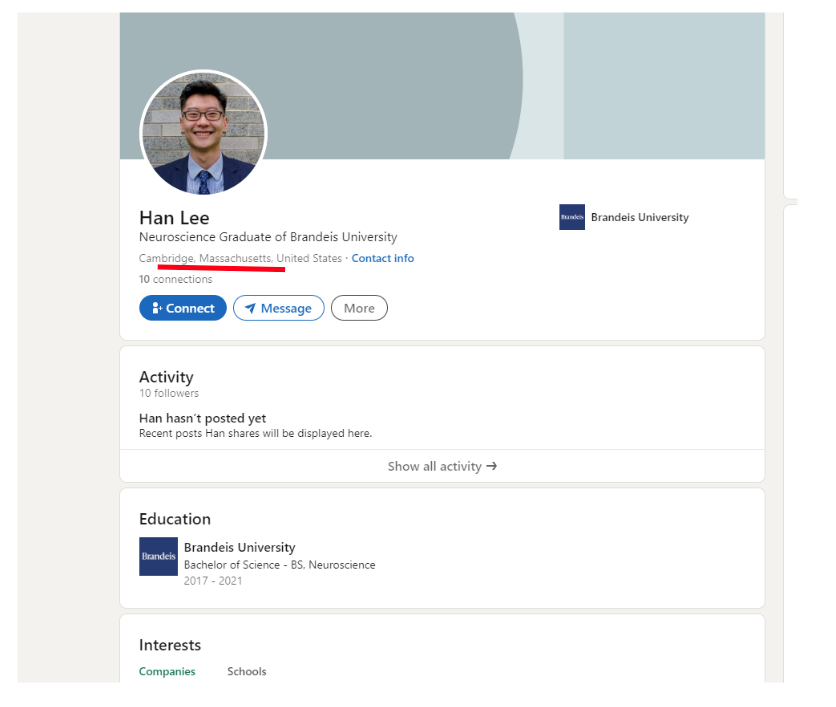The image size is (836, 707).
Task: Open the More options button
Action: (359, 308)
